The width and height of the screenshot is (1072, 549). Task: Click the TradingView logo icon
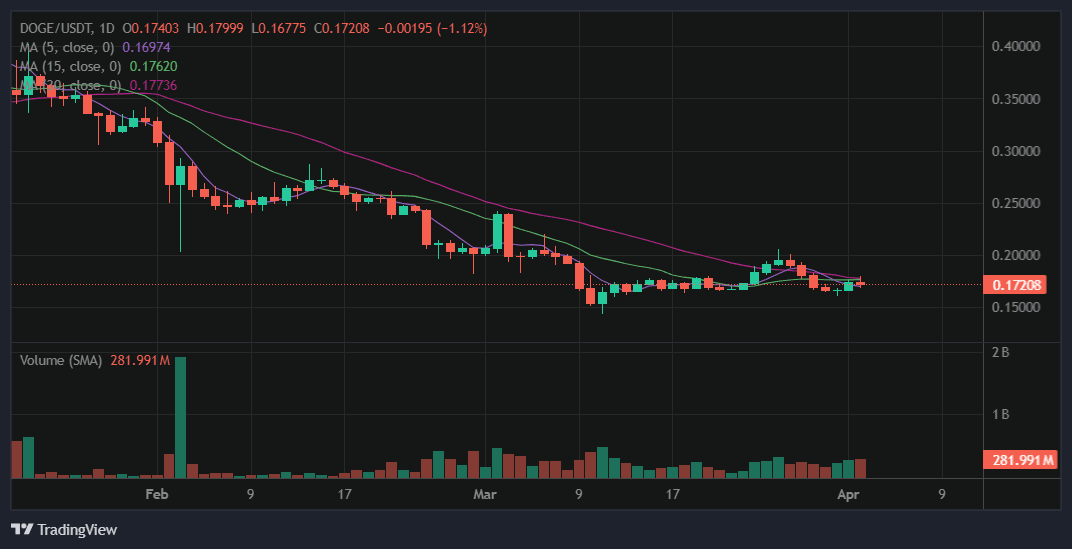pyautogui.click(x=22, y=529)
